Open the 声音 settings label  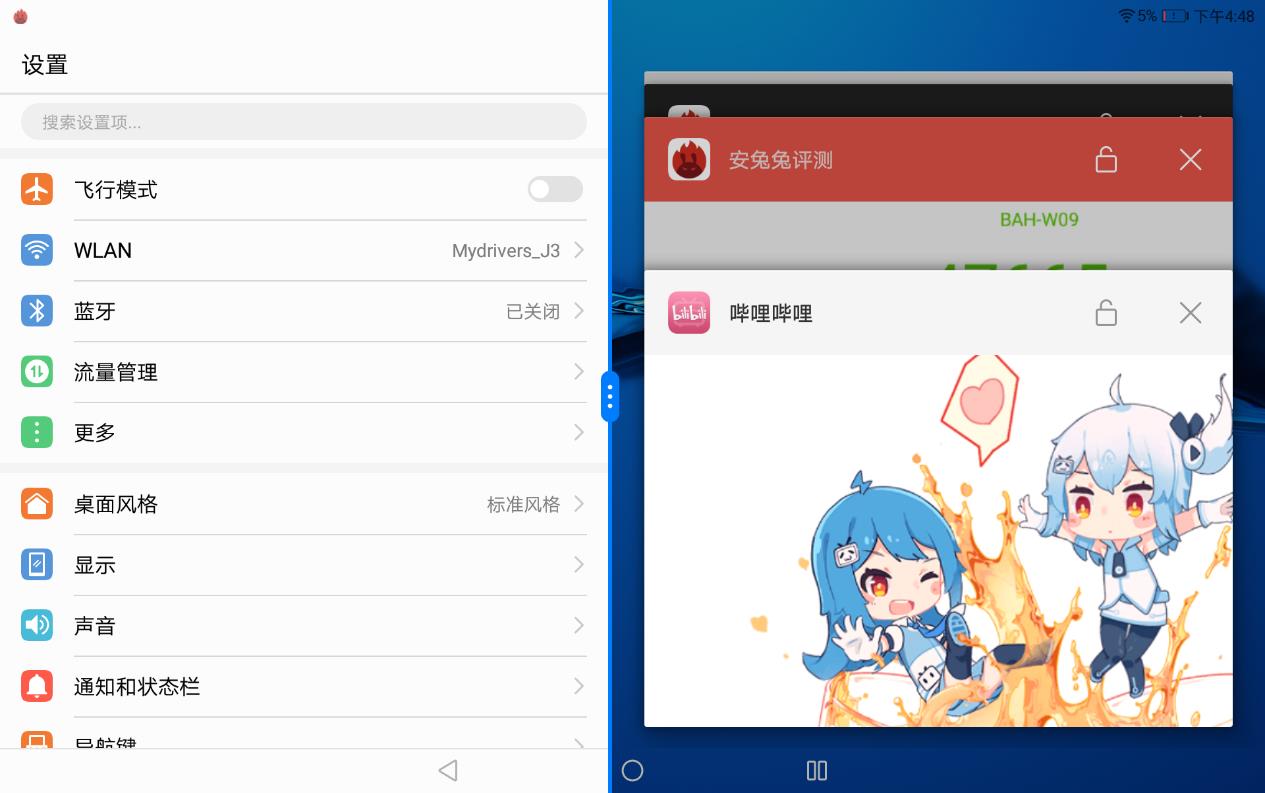tap(95, 626)
